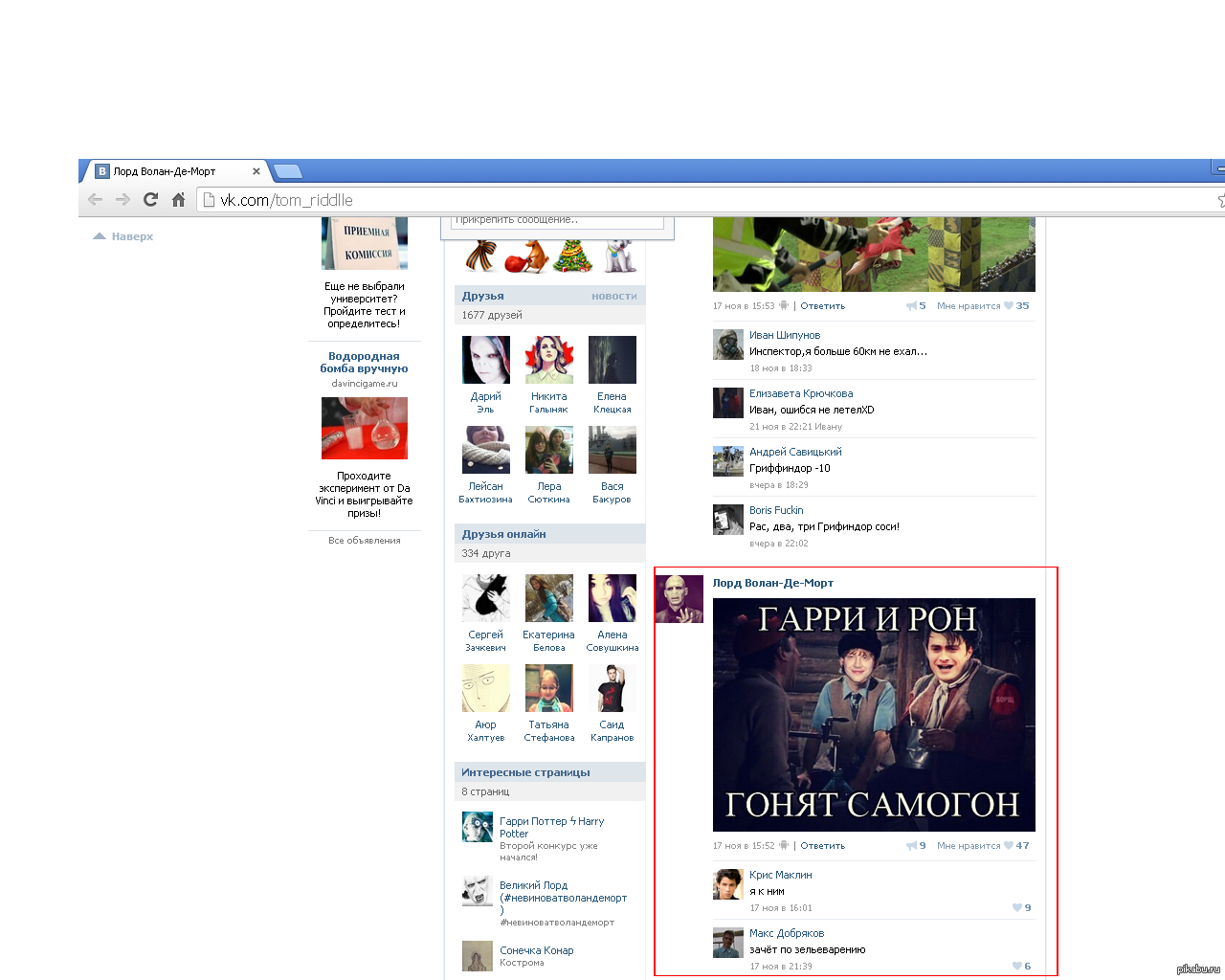Open a new browser tab
This screenshot has height=980, width=1225.
[x=288, y=171]
